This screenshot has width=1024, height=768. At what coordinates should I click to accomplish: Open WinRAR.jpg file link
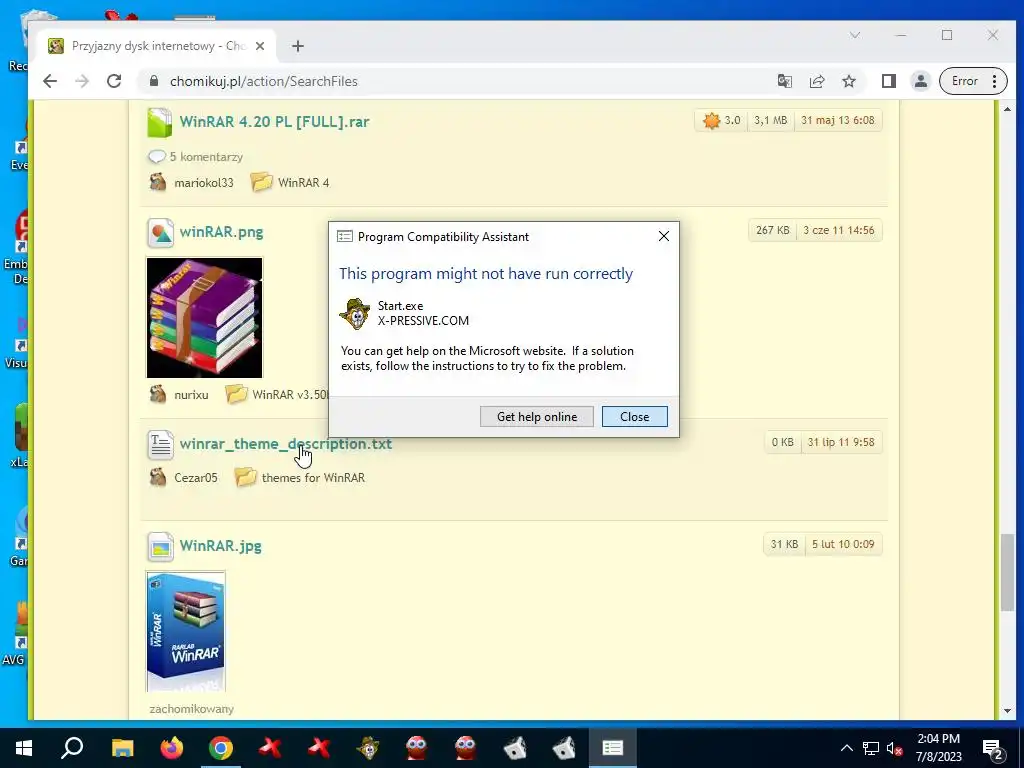click(221, 545)
